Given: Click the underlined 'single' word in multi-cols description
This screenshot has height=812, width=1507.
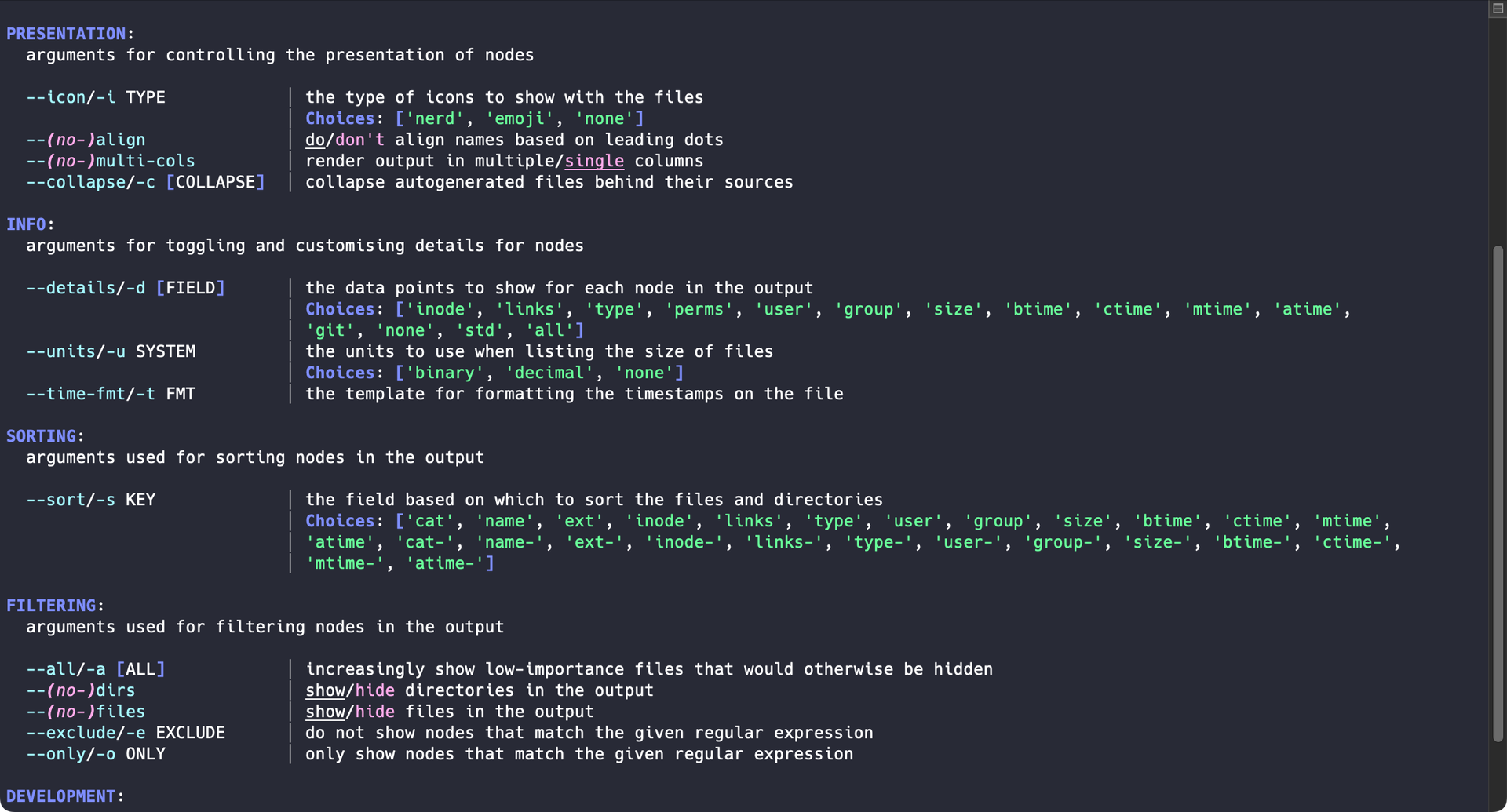Looking at the screenshot, I should [x=594, y=161].
